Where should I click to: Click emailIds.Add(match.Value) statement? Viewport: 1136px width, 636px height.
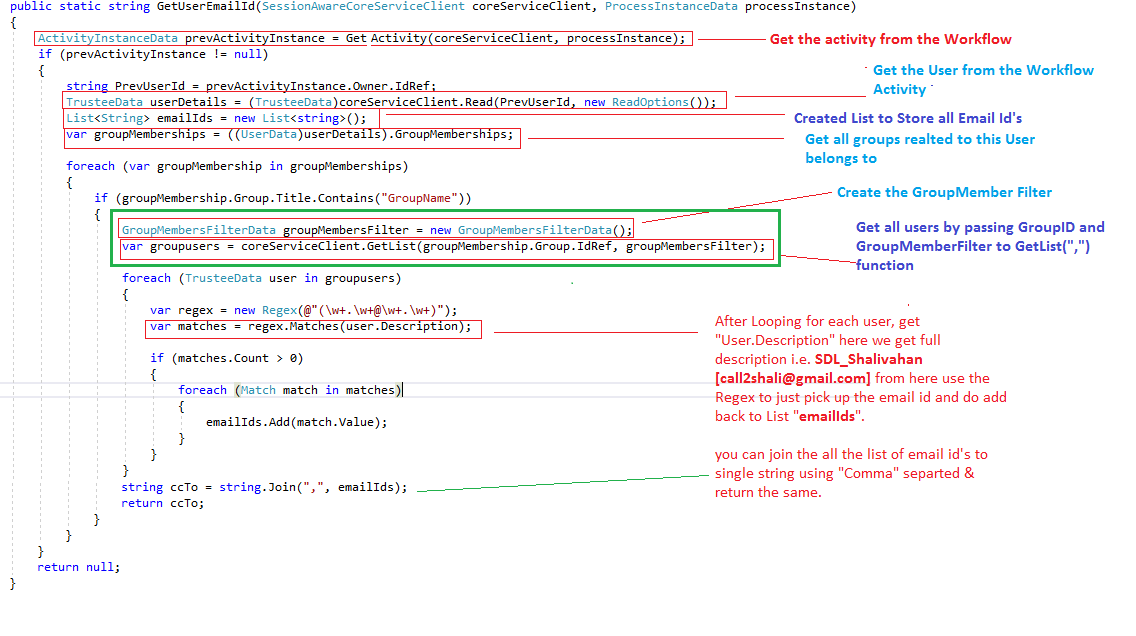(296, 422)
